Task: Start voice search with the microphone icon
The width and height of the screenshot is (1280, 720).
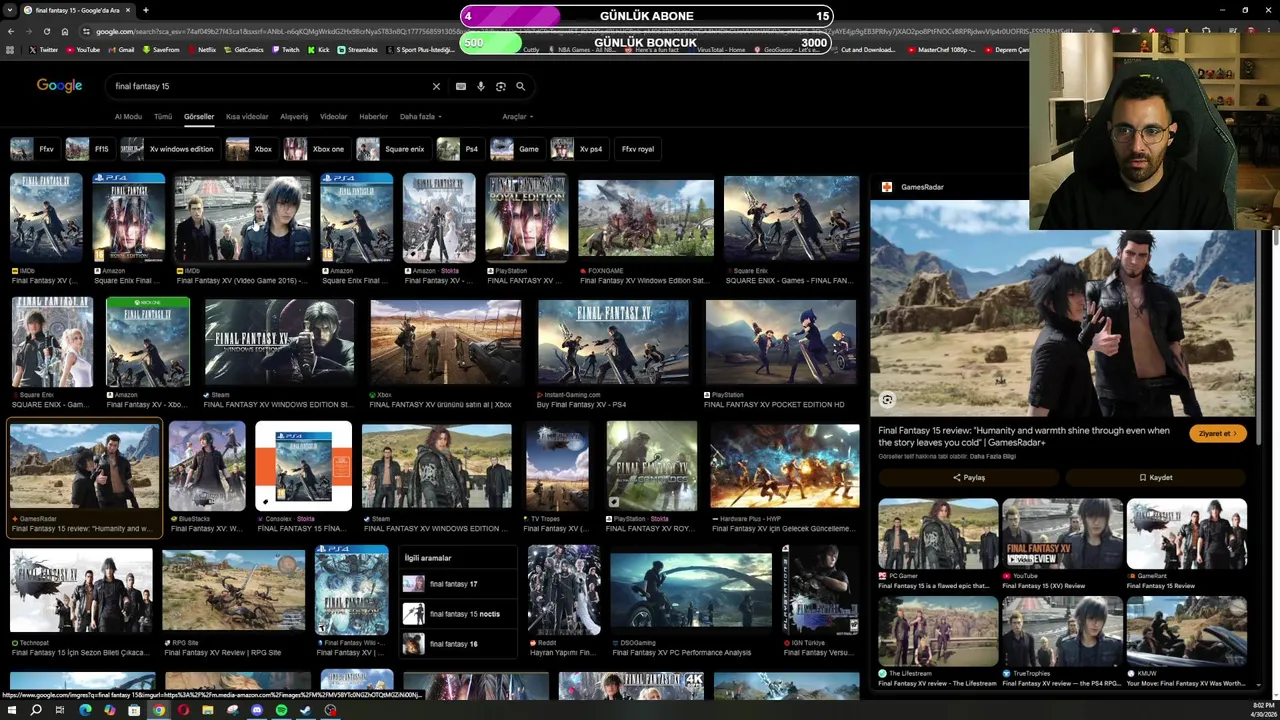Action: tap(480, 86)
